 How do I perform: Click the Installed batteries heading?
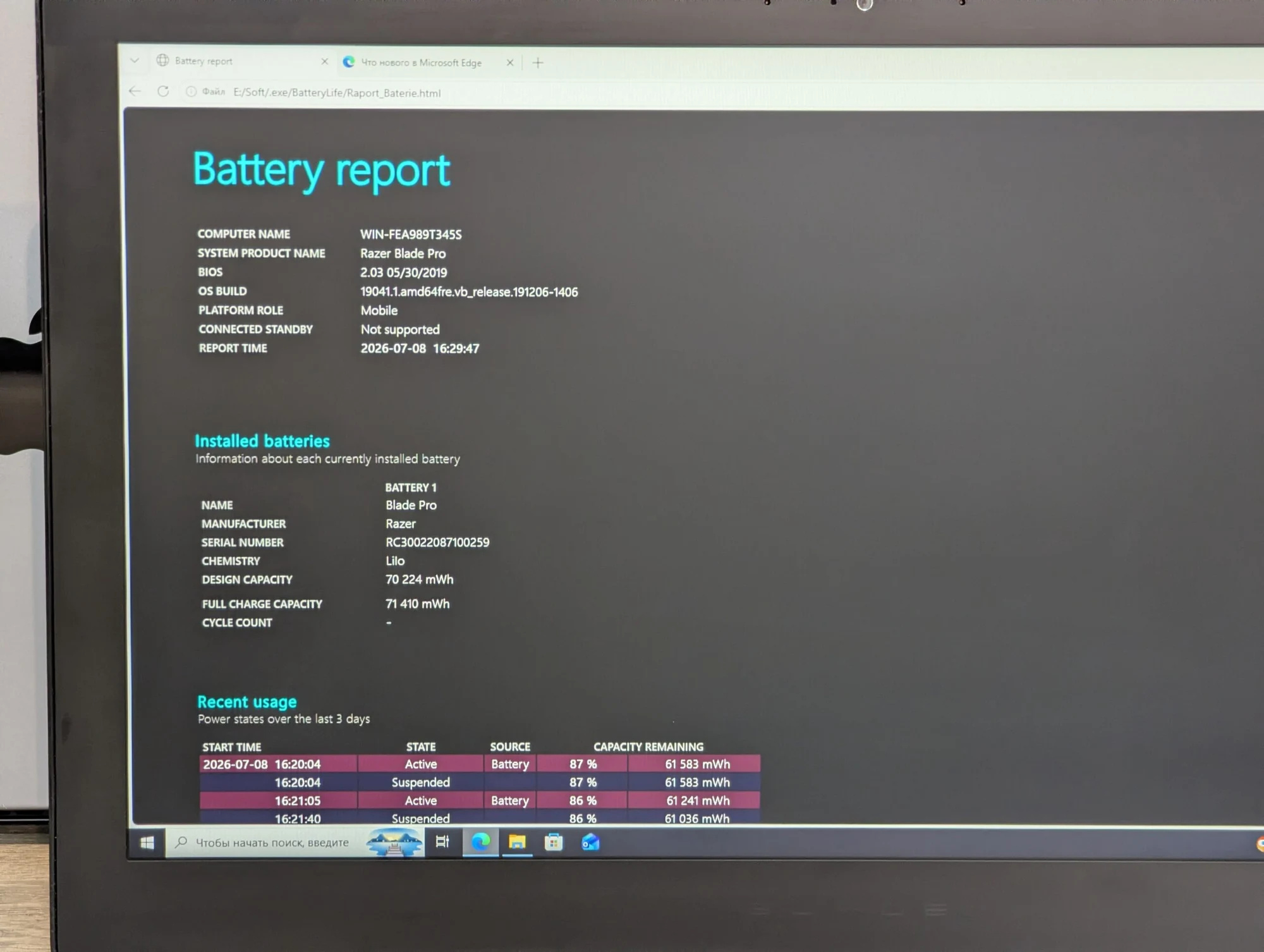tap(262, 441)
